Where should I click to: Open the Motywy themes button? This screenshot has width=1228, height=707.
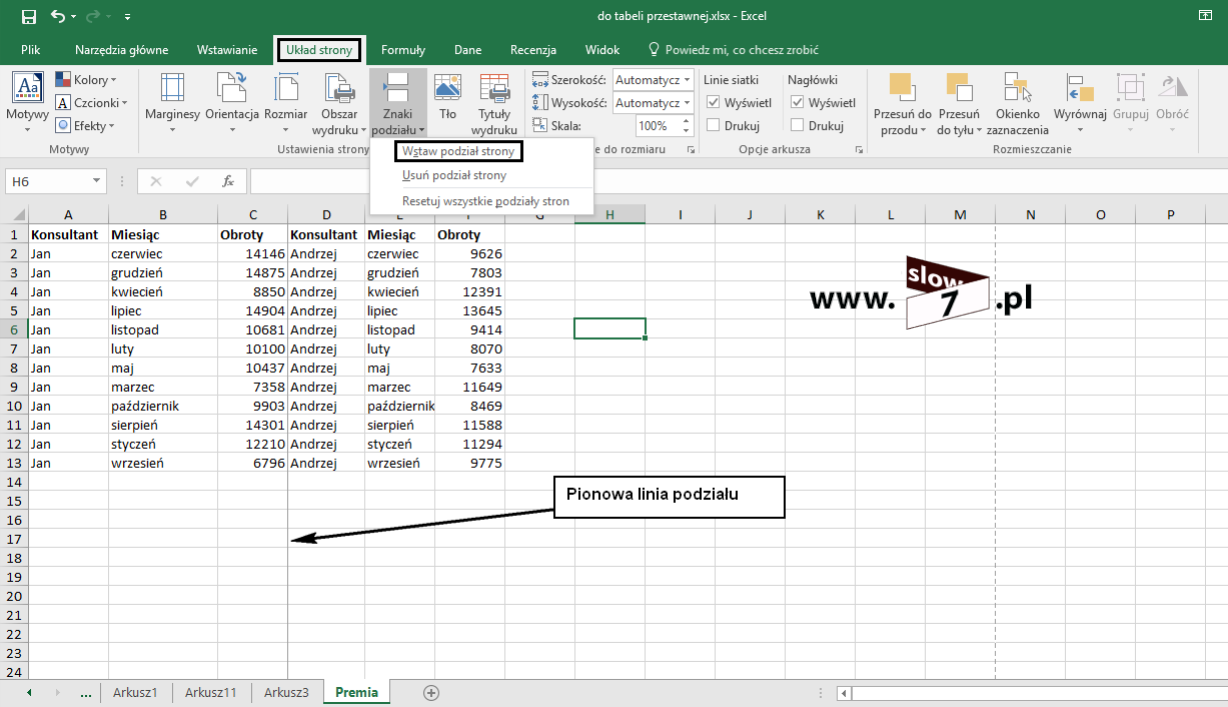click(27, 103)
